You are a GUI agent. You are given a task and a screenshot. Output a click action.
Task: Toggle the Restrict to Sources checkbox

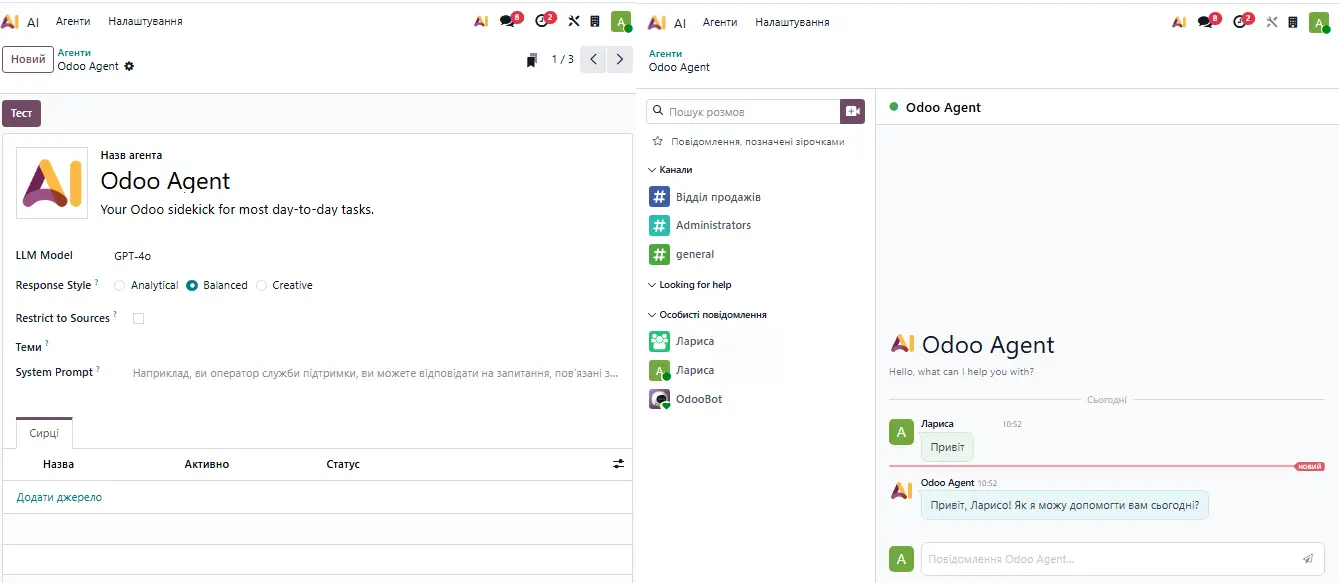pyautogui.click(x=139, y=318)
